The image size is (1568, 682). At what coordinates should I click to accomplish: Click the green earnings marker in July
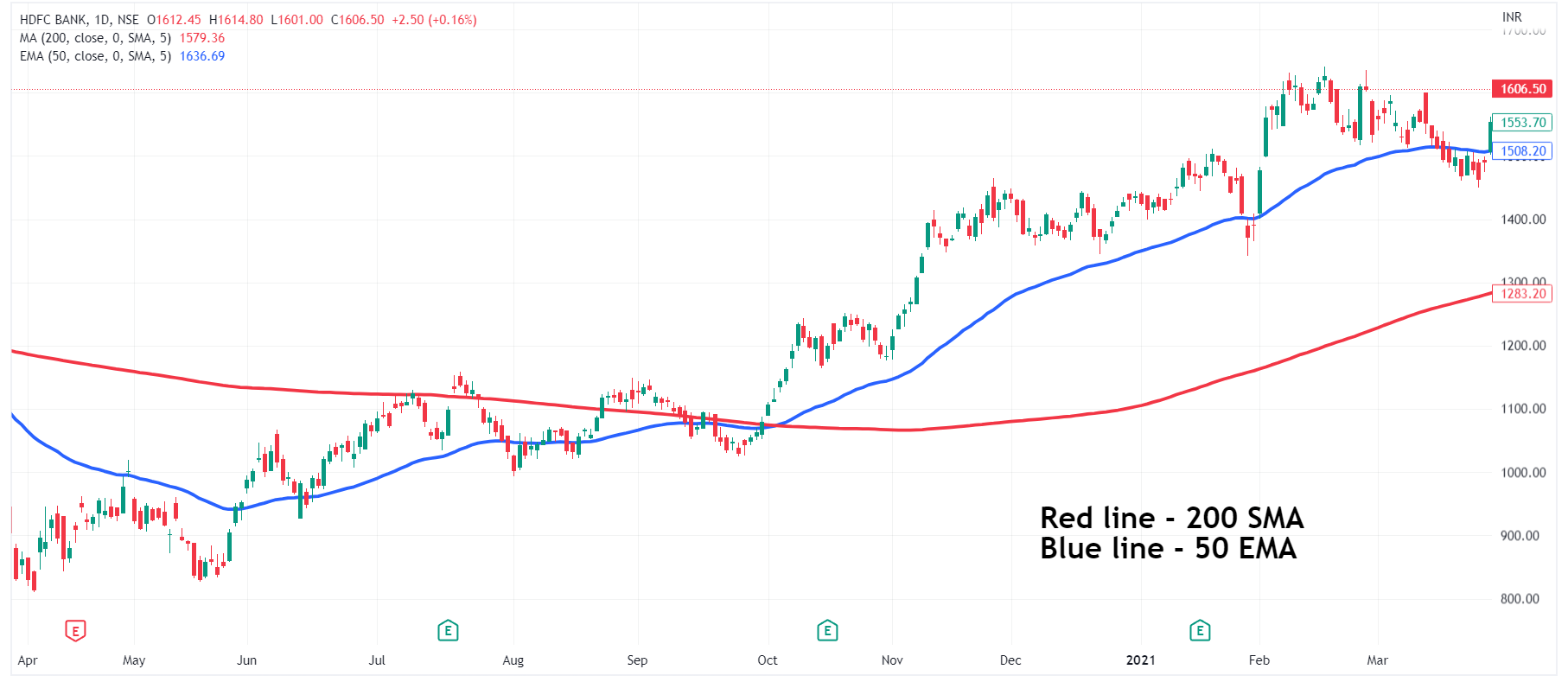pos(448,631)
